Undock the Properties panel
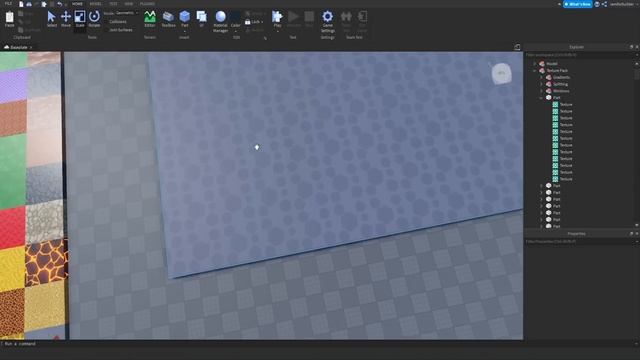 [x=631, y=233]
